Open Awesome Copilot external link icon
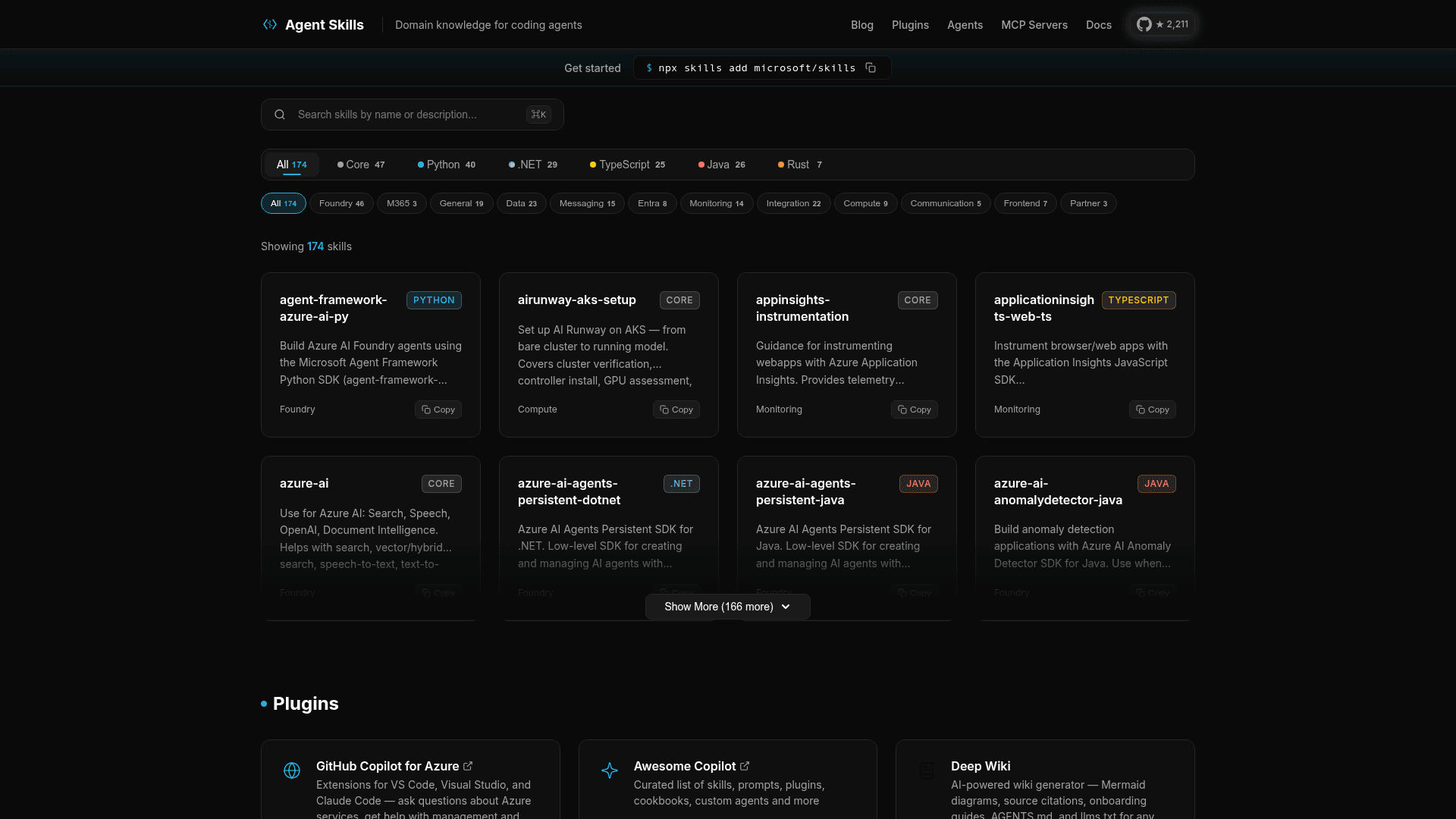 745,766
